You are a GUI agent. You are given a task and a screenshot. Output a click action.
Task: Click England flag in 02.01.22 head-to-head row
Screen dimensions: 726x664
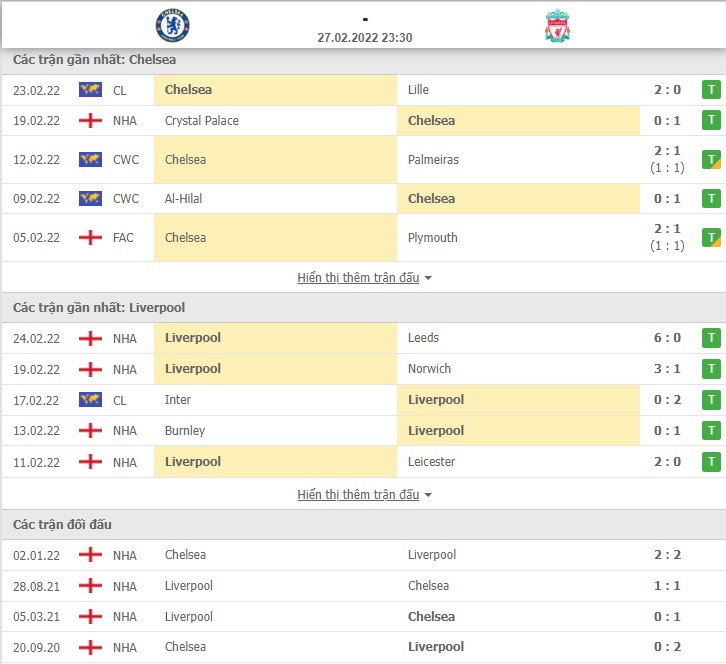90,555
